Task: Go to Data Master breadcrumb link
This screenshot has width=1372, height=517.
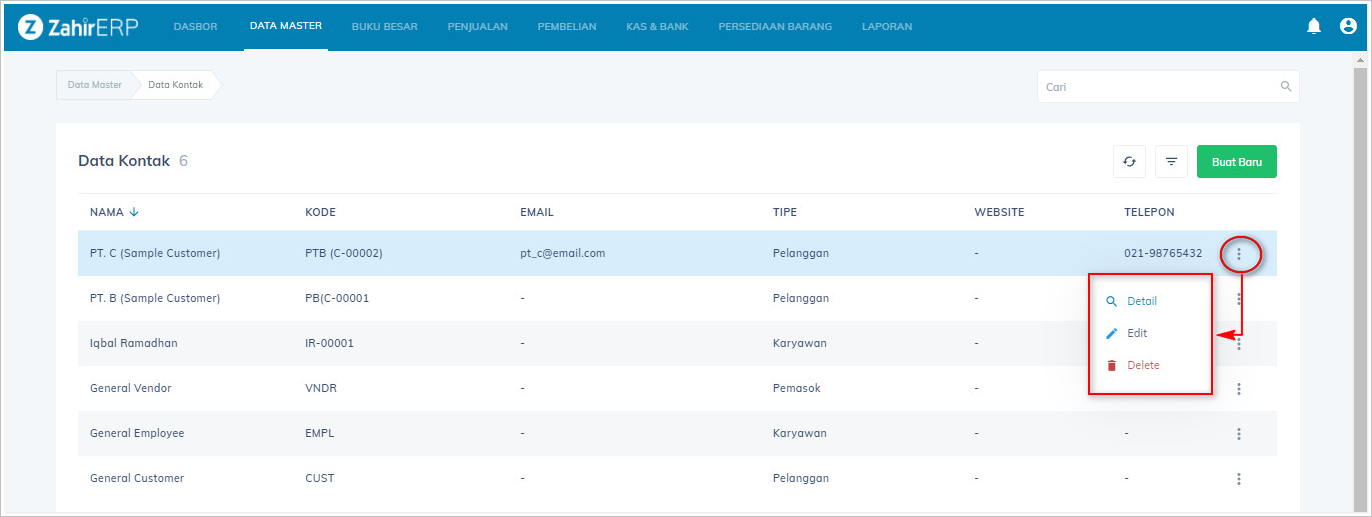Action: pos(95,85)
